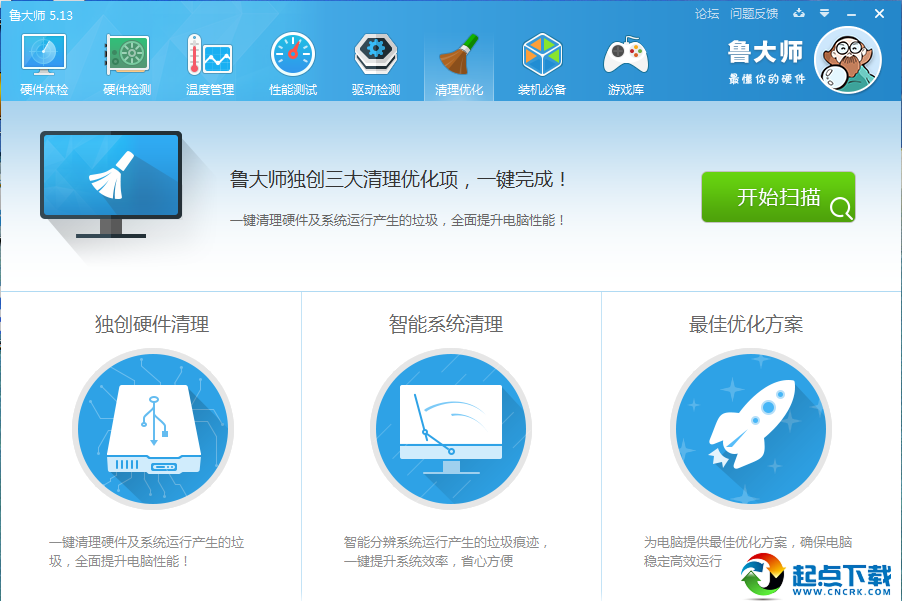Open the 性能测试 performance test section
This screenshot has width=902, height=601.
click(293, 64)
